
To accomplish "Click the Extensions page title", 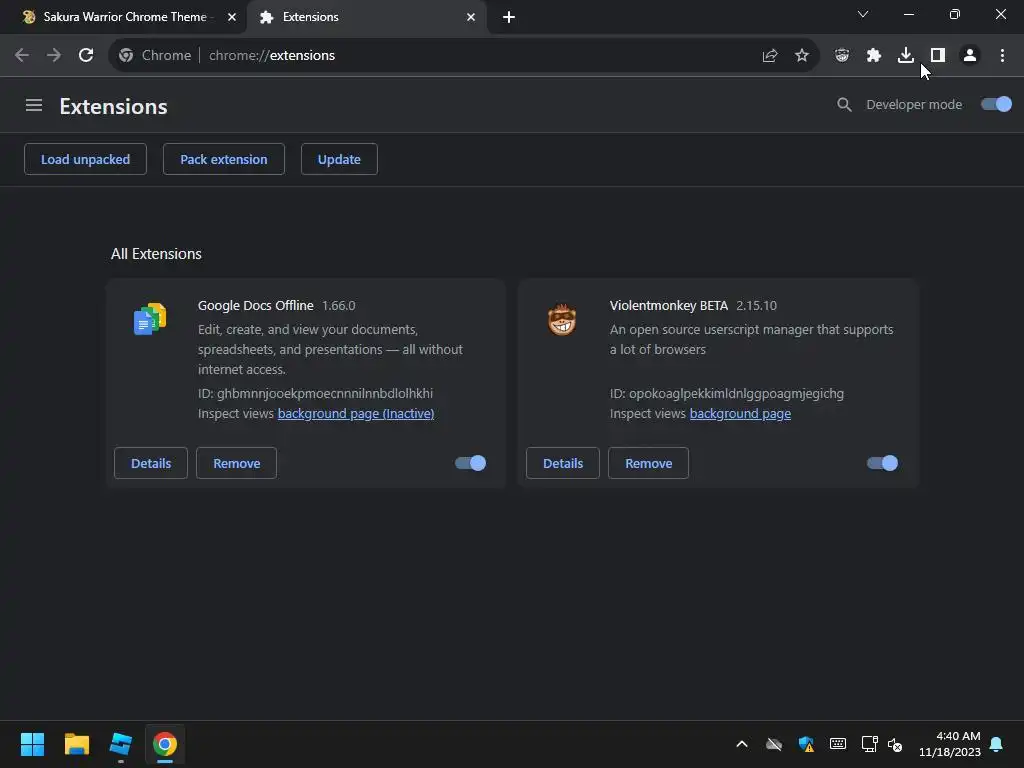I will coord(114,106).
